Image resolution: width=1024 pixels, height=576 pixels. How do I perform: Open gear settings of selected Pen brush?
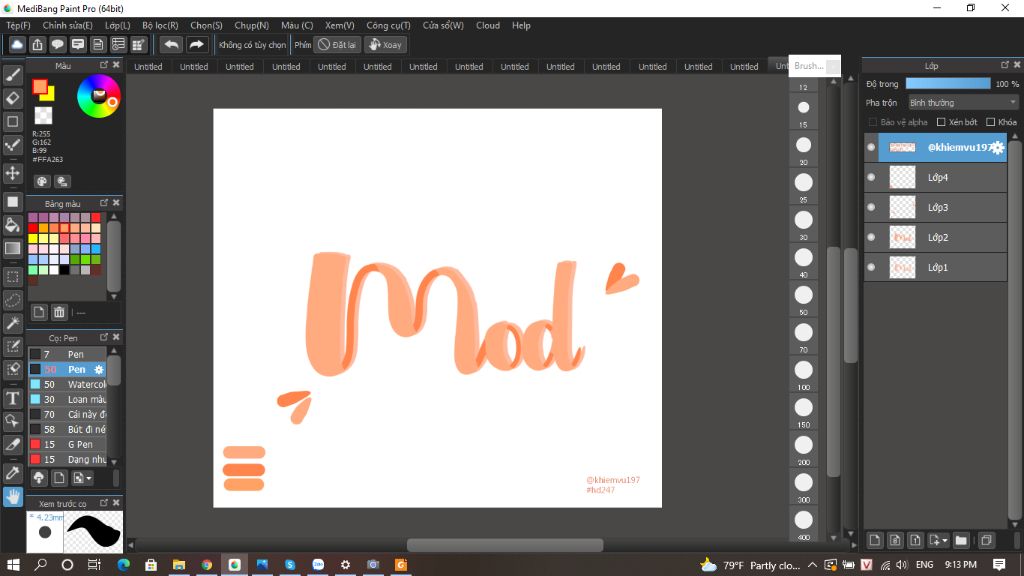[99, 370]
